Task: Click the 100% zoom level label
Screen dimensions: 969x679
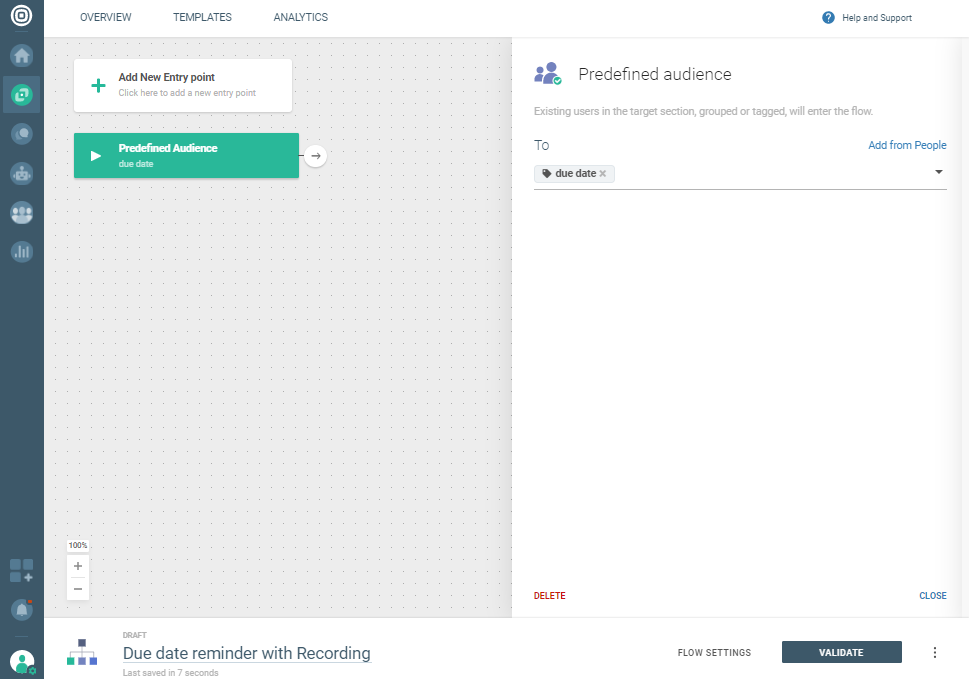Action: coord(78,546)
